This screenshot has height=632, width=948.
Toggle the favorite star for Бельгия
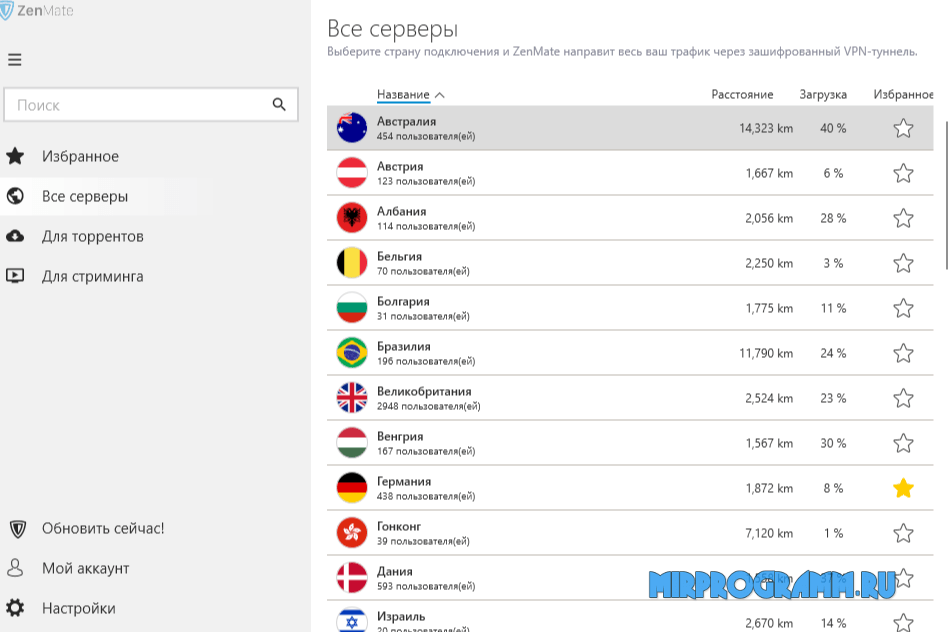[903, 263]
